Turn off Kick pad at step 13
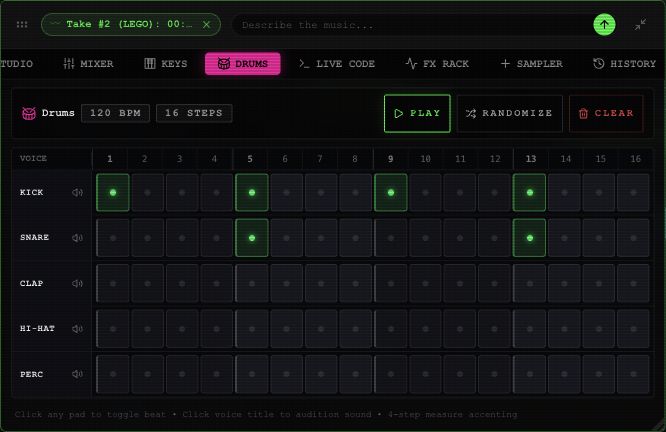The width and height of the screenshot is (666, 432). (x=530, y=192)
